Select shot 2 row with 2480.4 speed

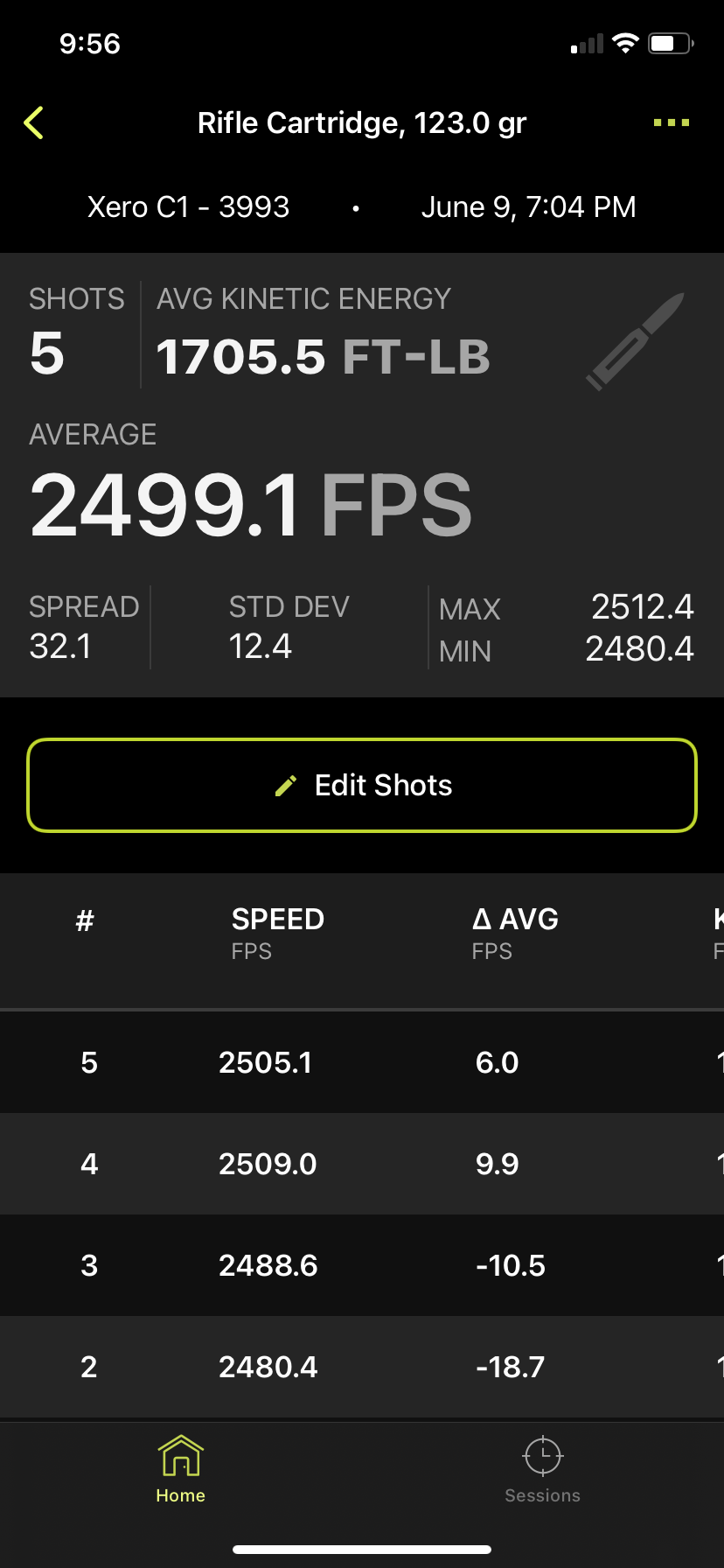(362, 1367)
